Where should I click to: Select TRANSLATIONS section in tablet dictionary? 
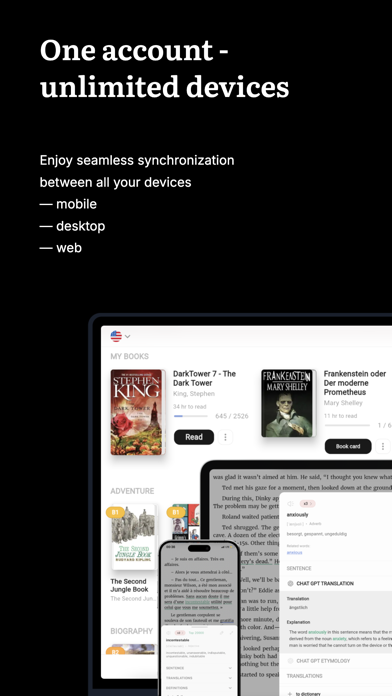pos(305,676)
